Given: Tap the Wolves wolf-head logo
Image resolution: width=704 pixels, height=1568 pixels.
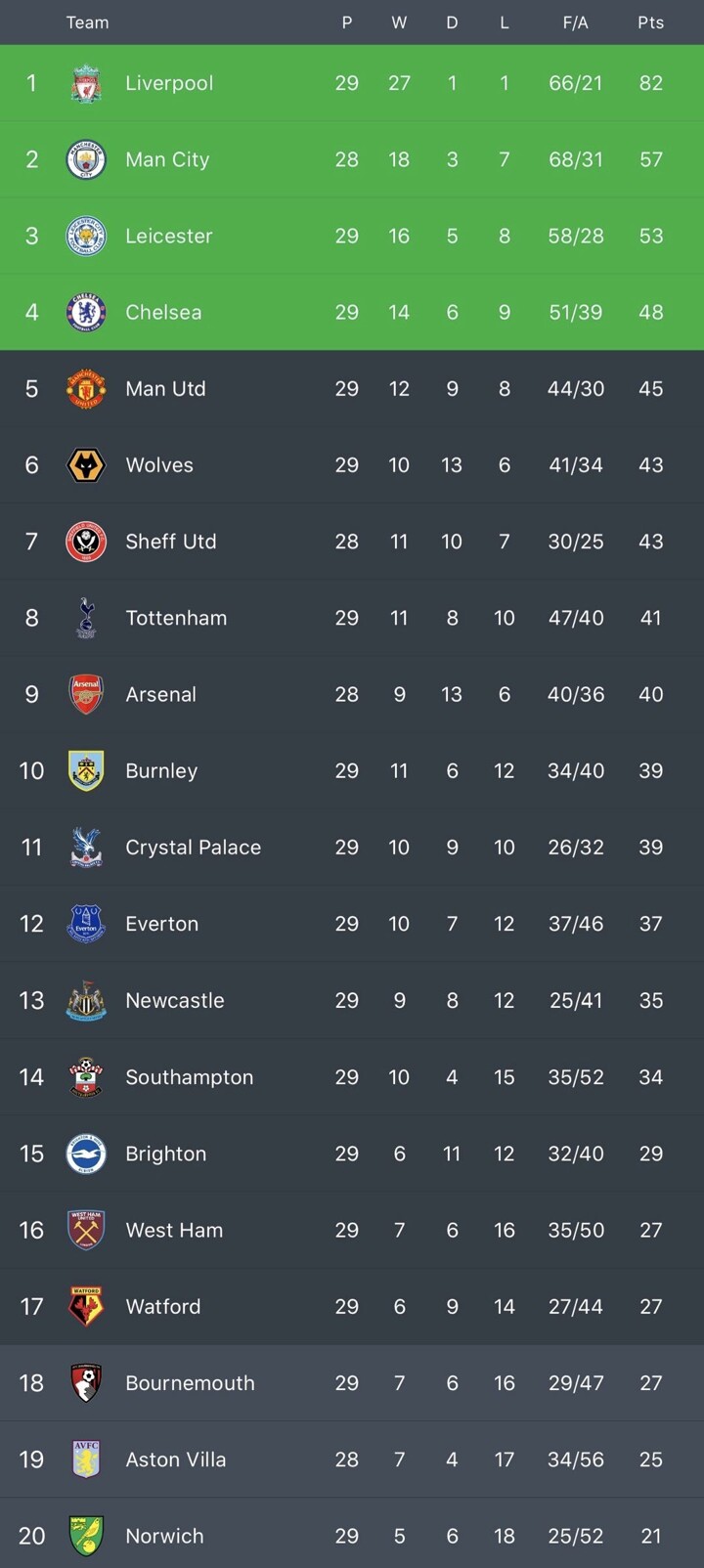Looking at the screenshot, I should [x=86, y=465].
